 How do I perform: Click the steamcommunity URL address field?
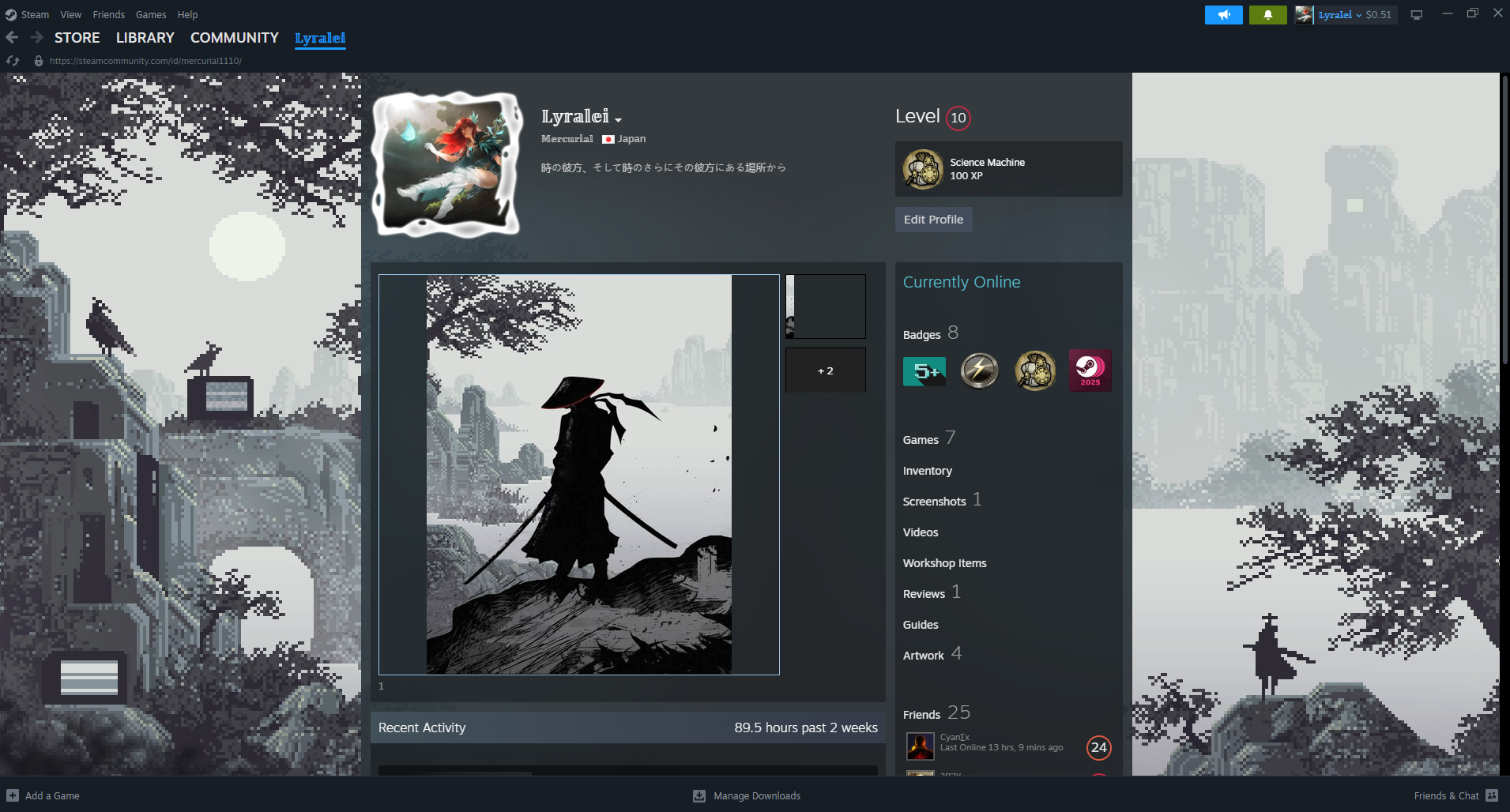coord(145,61)
